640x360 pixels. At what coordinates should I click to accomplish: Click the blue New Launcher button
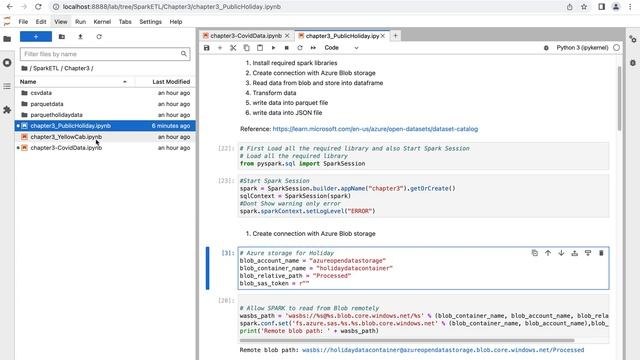point(36,37)
